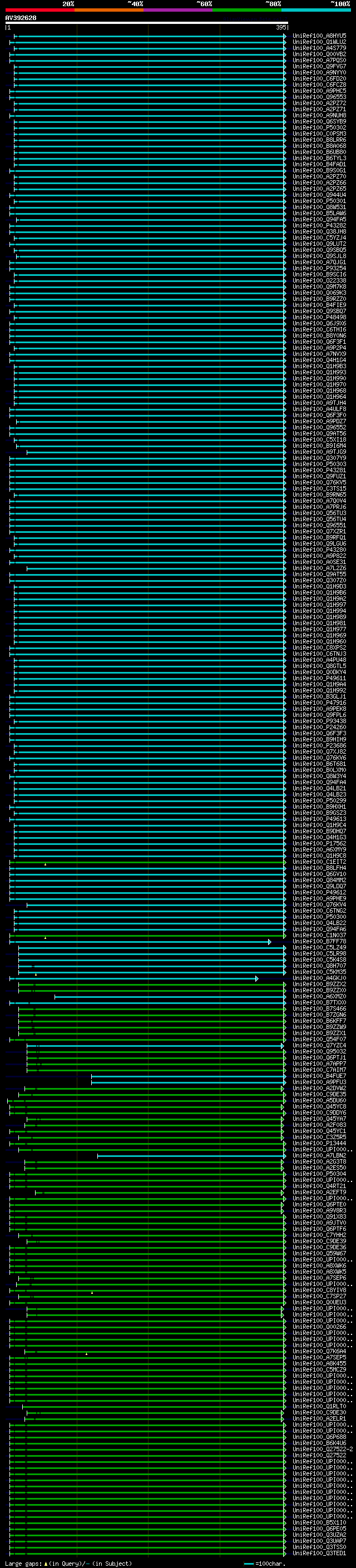356x1568 pixels.
Task: Click the UniRef100_Q54F07 label
Action: click(319, 1040)
